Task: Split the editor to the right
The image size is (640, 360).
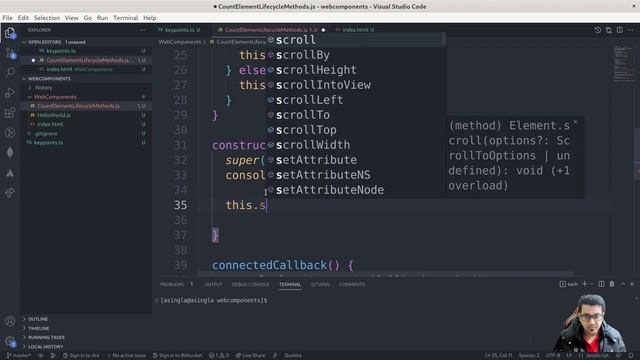Action: click(620, 30)
